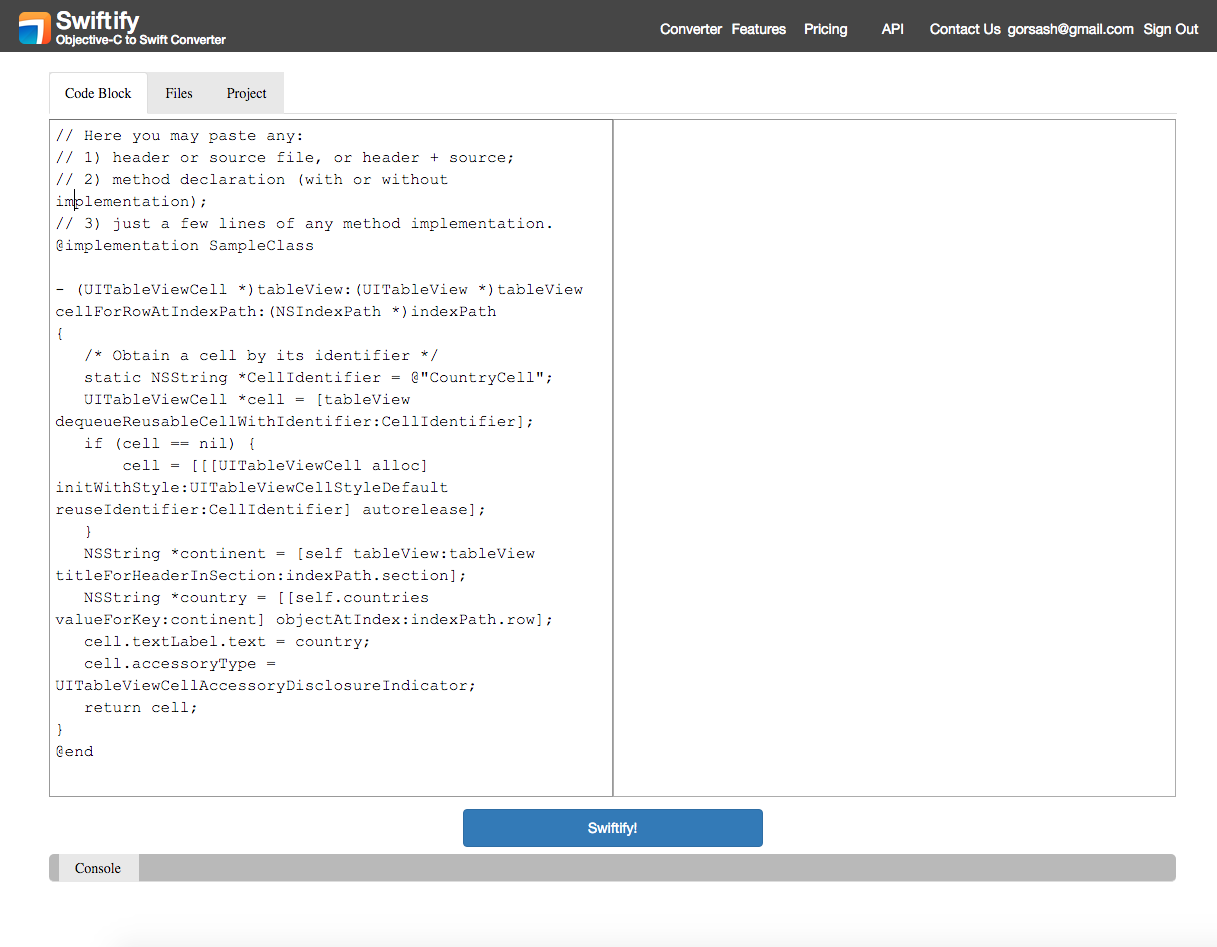
Task: Click the 'cell.textLabel.text = country;' line
Action: coord(227,641)
